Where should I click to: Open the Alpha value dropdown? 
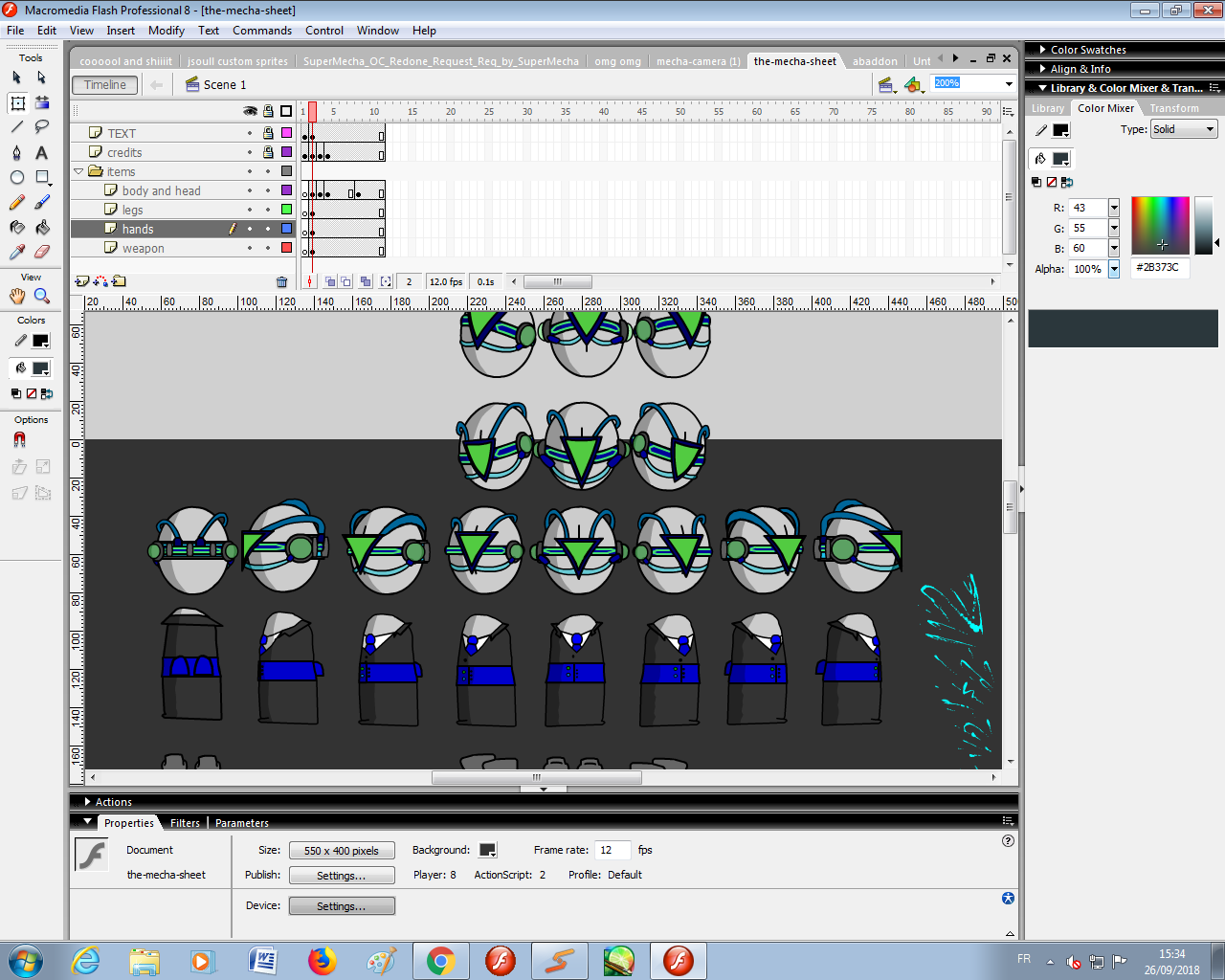1114,269
